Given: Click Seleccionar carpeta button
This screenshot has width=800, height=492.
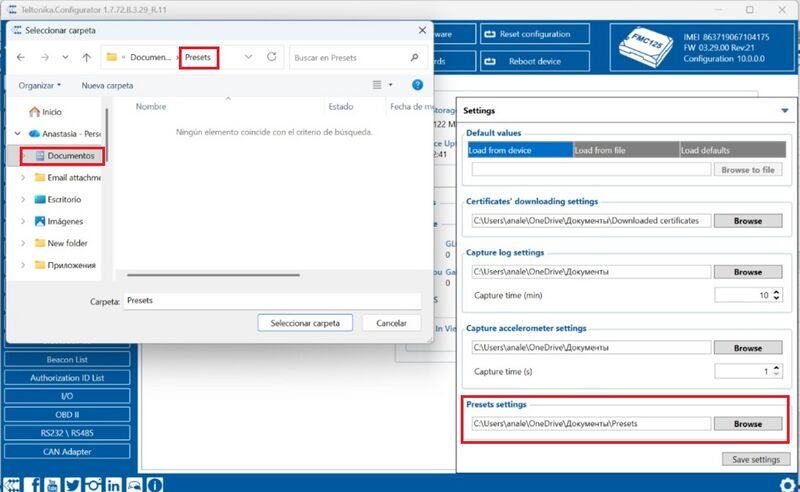Looking at the screenshot, I should (305, 323).
